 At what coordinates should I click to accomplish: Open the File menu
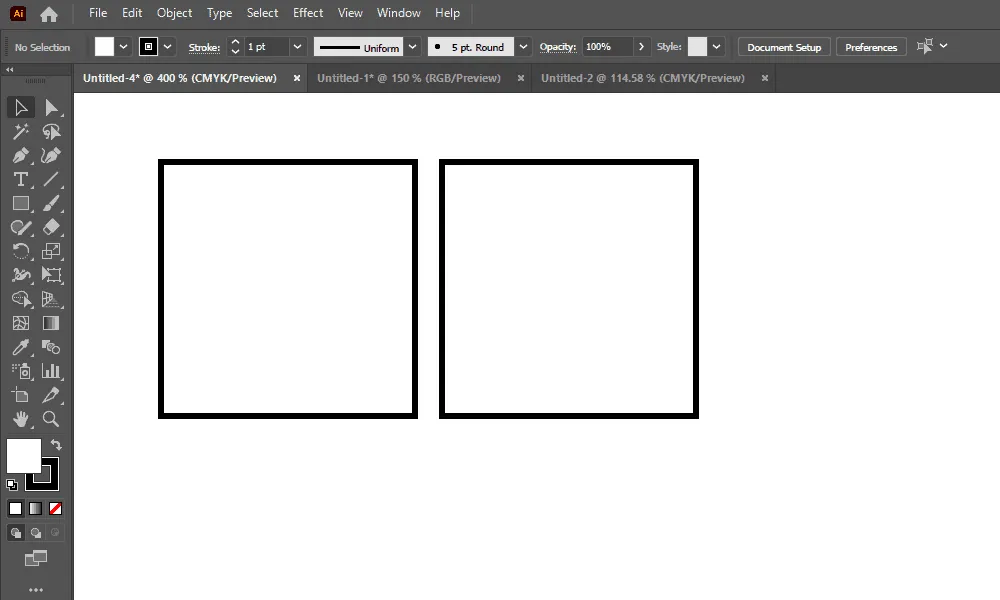(x=98, y=13)
